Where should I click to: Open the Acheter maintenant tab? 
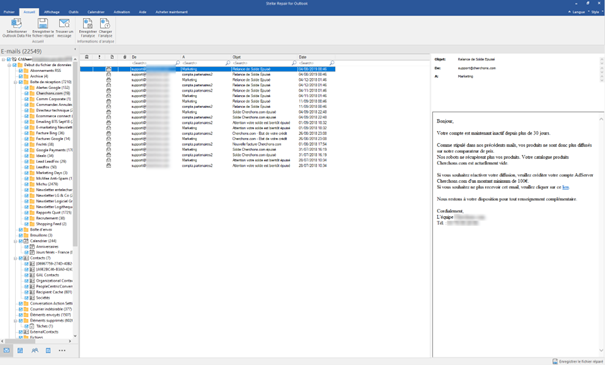171,12
